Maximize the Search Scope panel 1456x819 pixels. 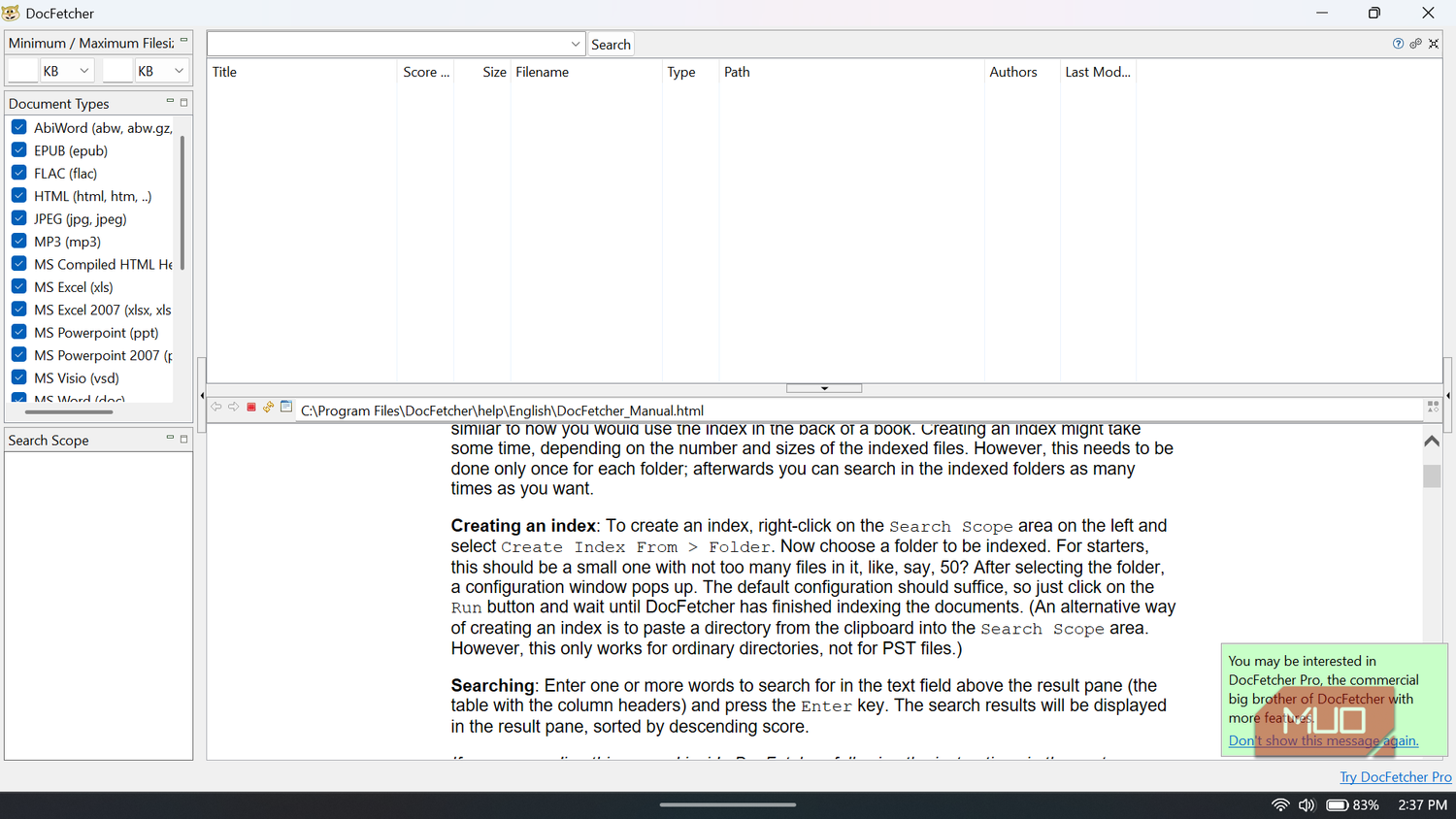pos(183,439)
